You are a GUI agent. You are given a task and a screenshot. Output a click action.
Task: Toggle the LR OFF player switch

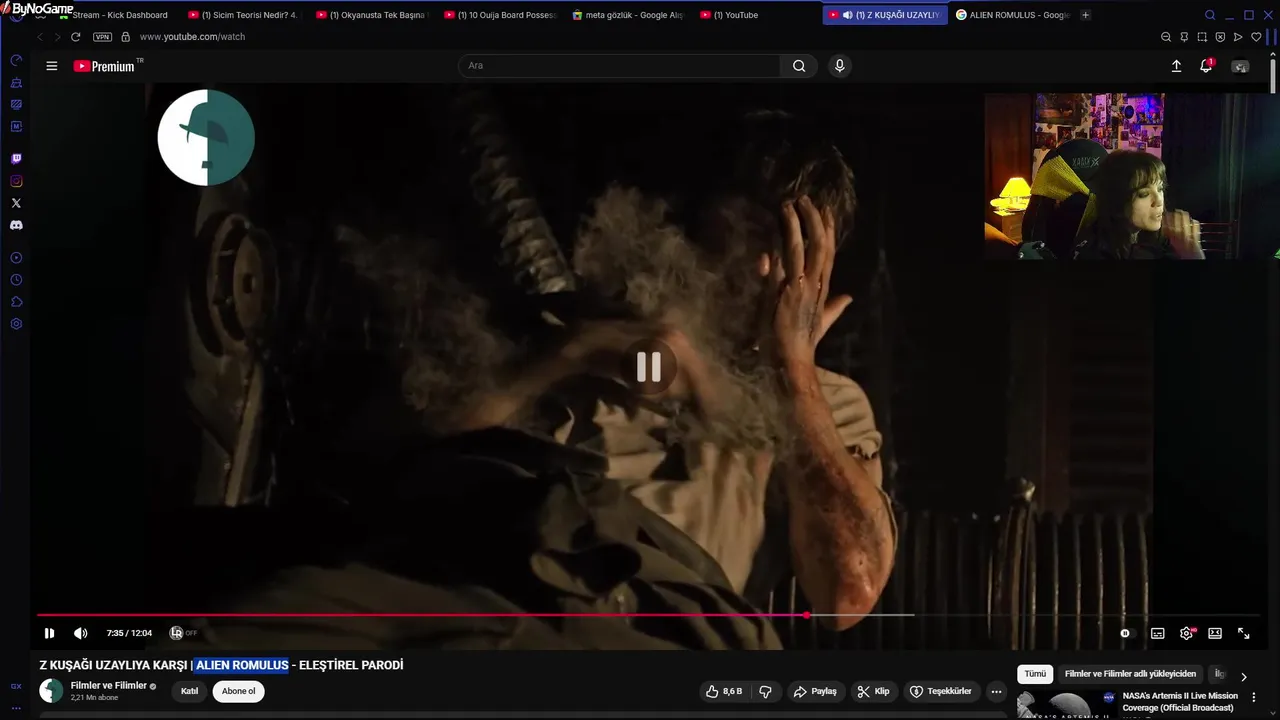[x=183, y=633]
